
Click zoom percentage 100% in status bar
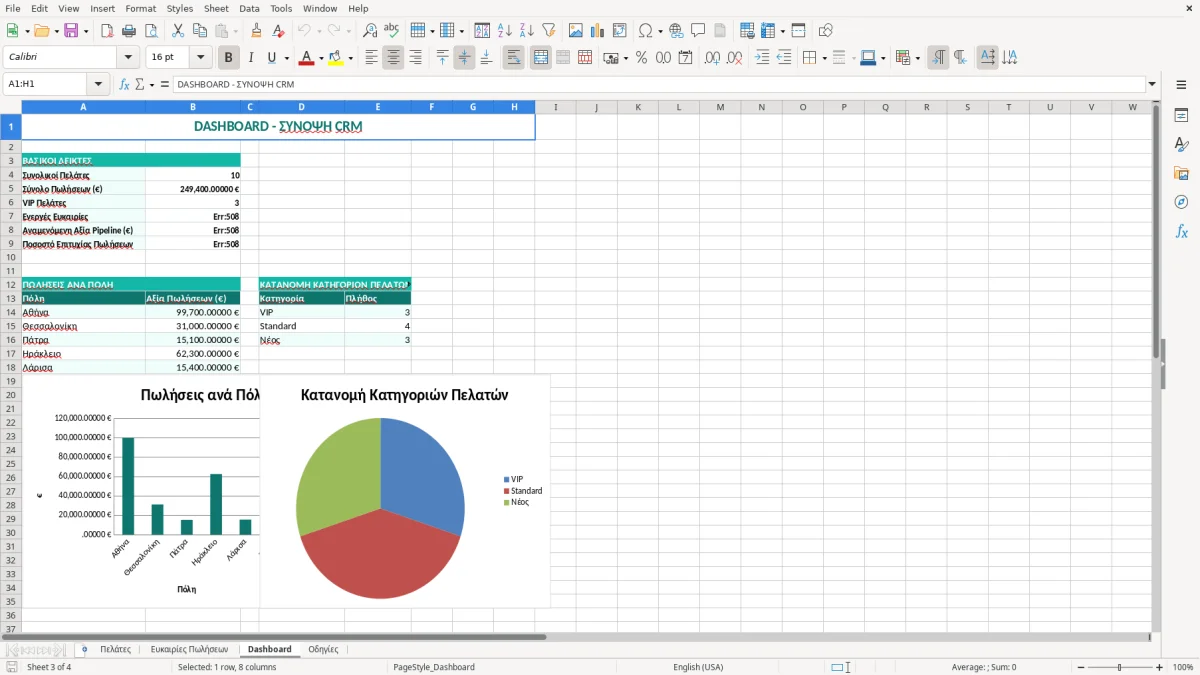(x=1183, y=667)
